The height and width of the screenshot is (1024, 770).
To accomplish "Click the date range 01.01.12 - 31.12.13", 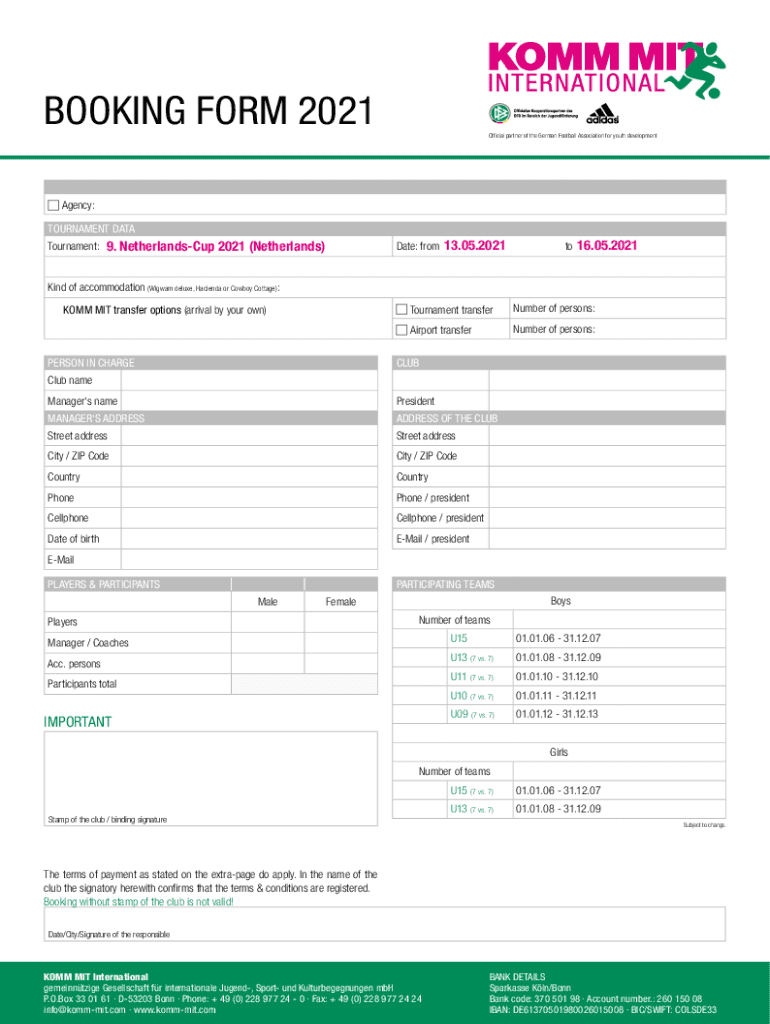I will [x=557, y=714].
